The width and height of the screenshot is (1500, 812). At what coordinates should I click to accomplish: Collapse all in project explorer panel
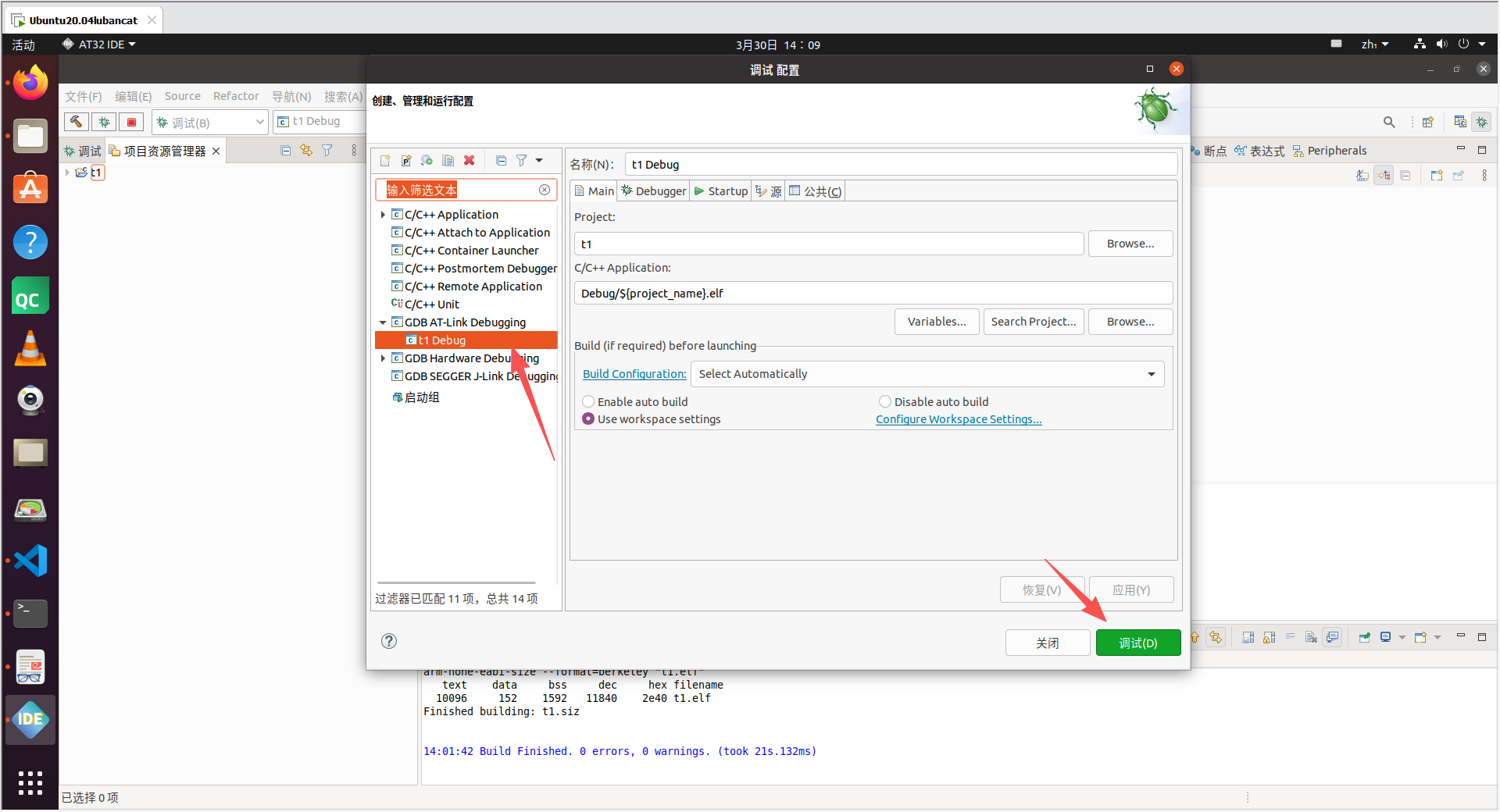pyautogui.click(x=285, y=151)
